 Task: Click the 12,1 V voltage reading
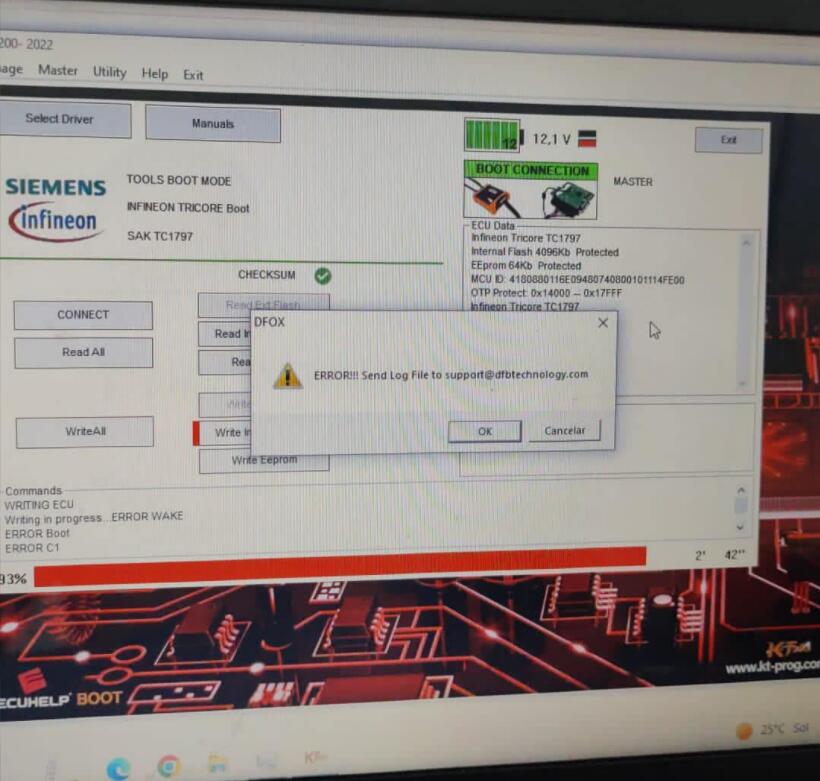[551, 139]
